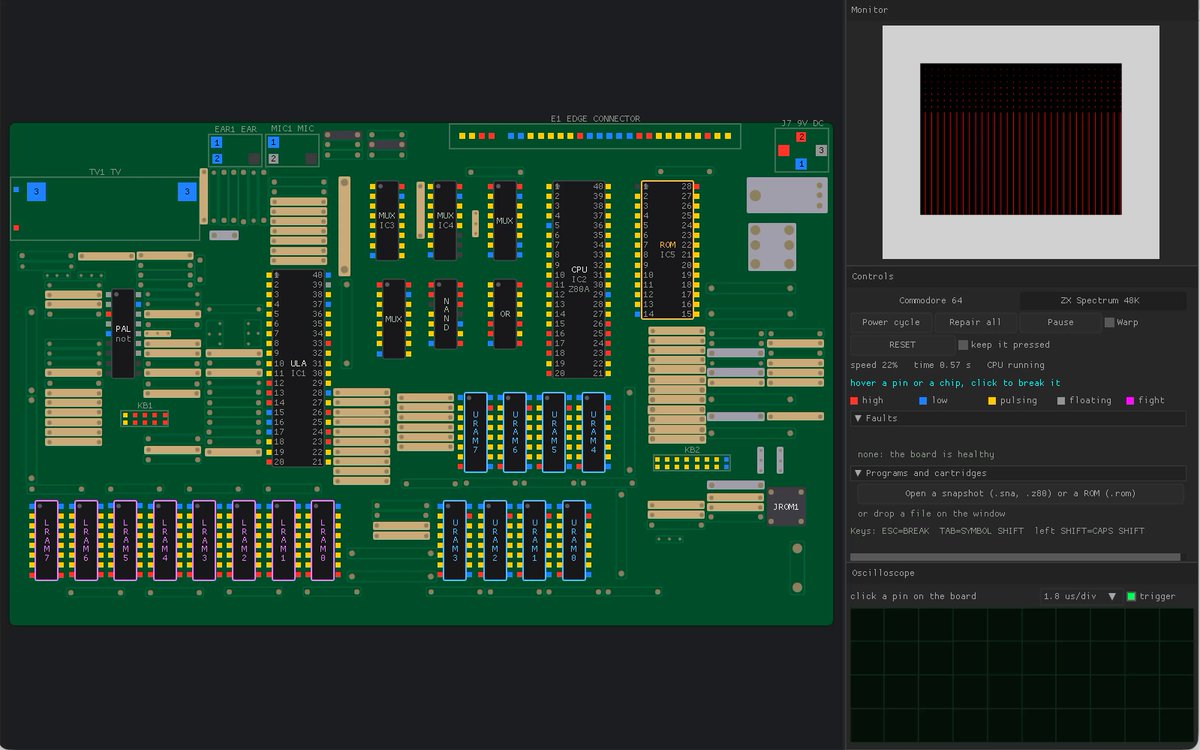Click the Controls panel horizontal scrollbar
This screenshot has height=750, width=1200.
point(1014,557)
